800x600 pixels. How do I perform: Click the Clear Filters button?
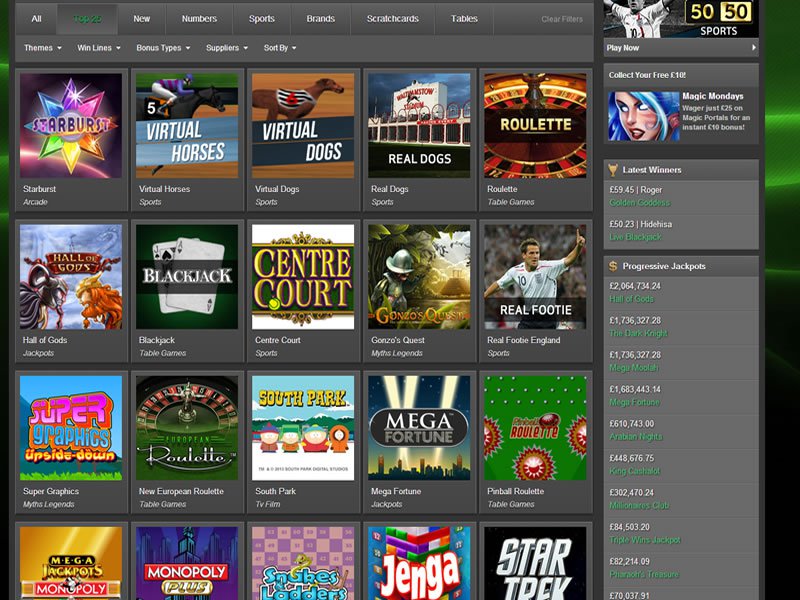pyautogui.click(x=562, y=19)
